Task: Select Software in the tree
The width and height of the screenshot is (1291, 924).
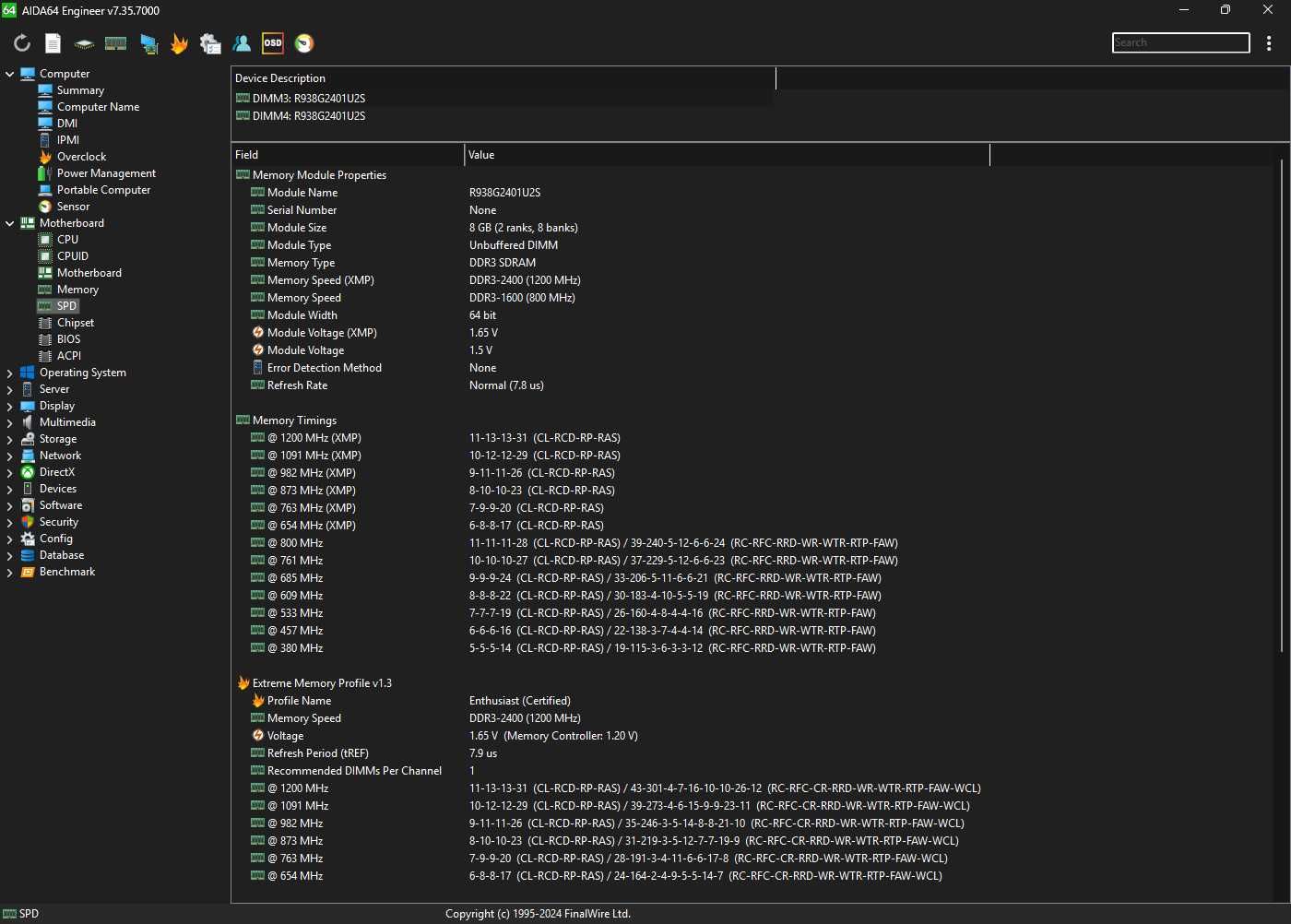Action: [x=60, y=505]
